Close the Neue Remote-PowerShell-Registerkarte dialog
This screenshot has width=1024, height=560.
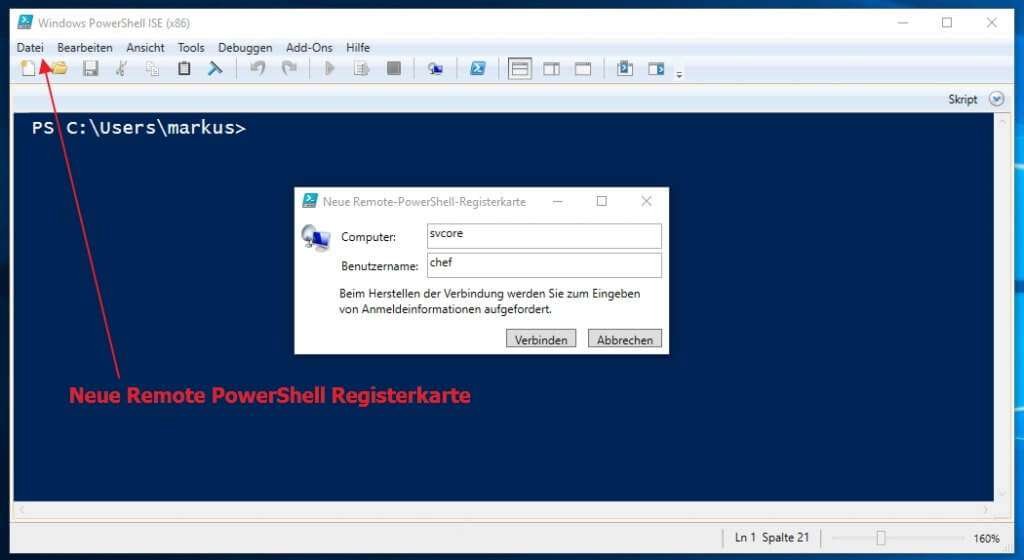click(x=647, y=201)
